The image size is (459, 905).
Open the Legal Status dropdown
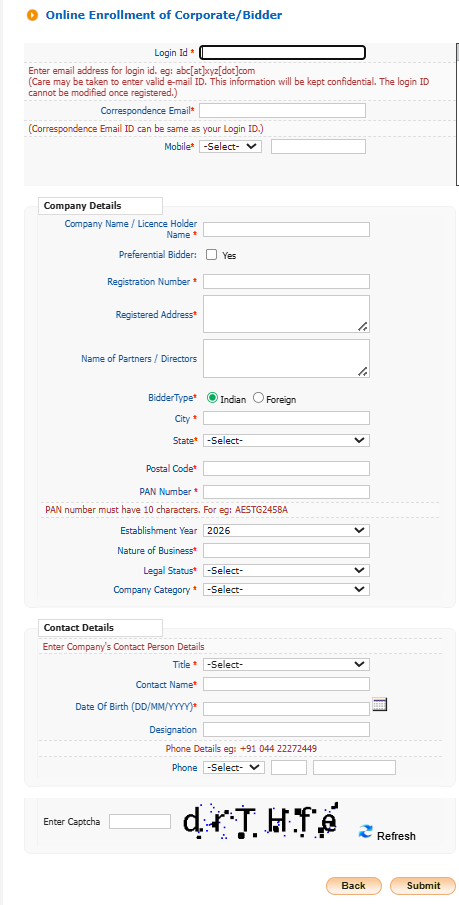click(x=286, y=570)
